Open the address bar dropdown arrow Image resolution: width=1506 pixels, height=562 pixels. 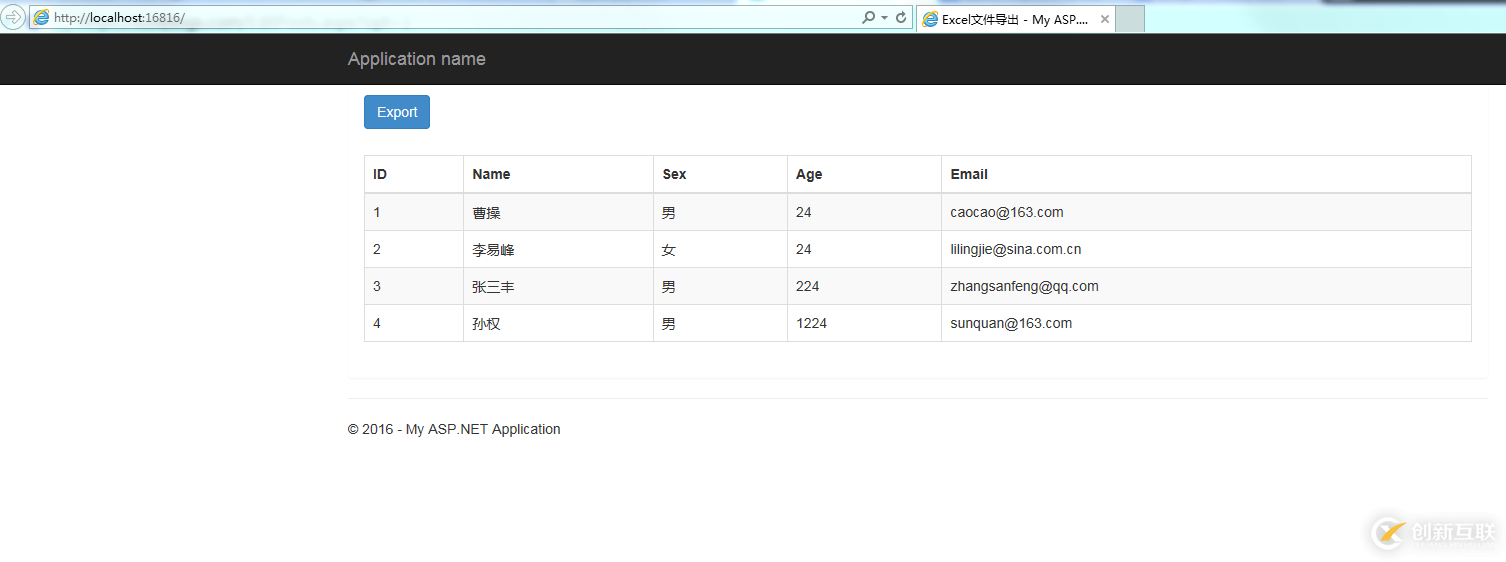(884, 18)
